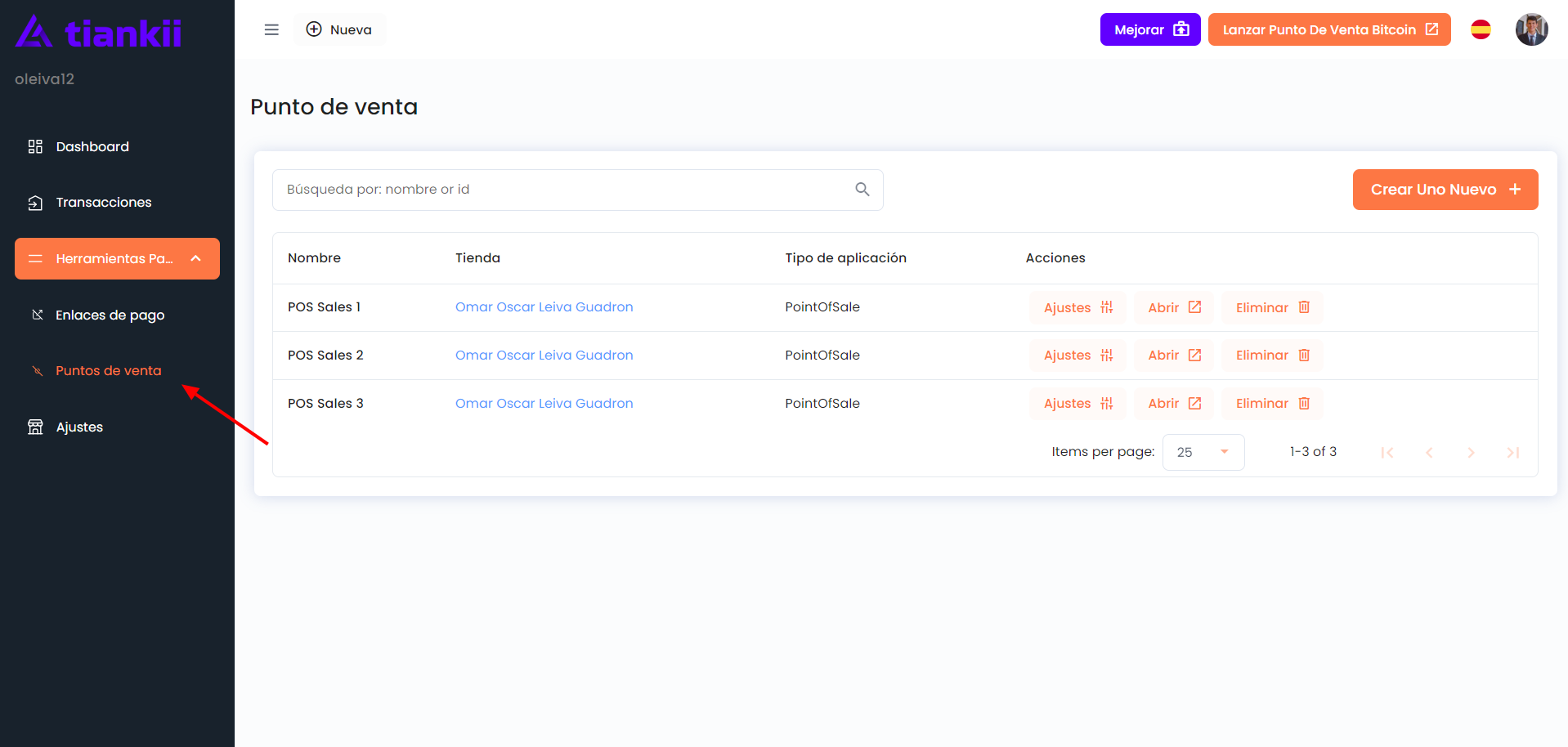Open store link in POS Sales 1 row

(544, 306)
